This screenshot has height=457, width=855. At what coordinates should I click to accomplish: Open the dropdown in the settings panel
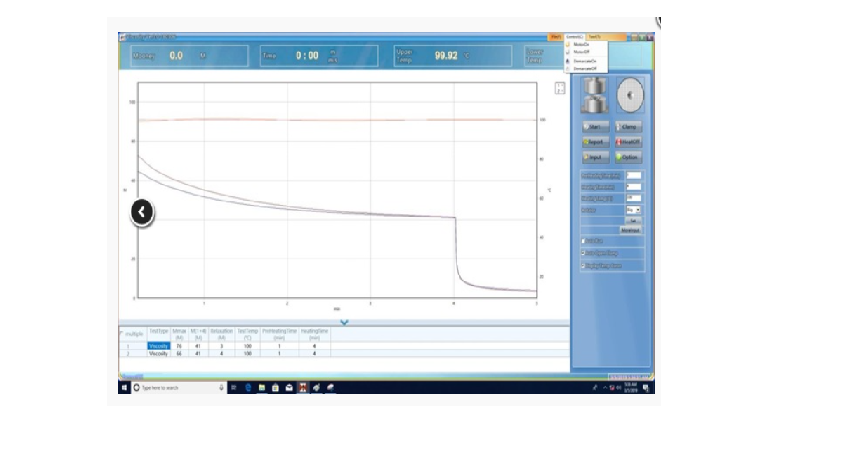click(632, 210)
